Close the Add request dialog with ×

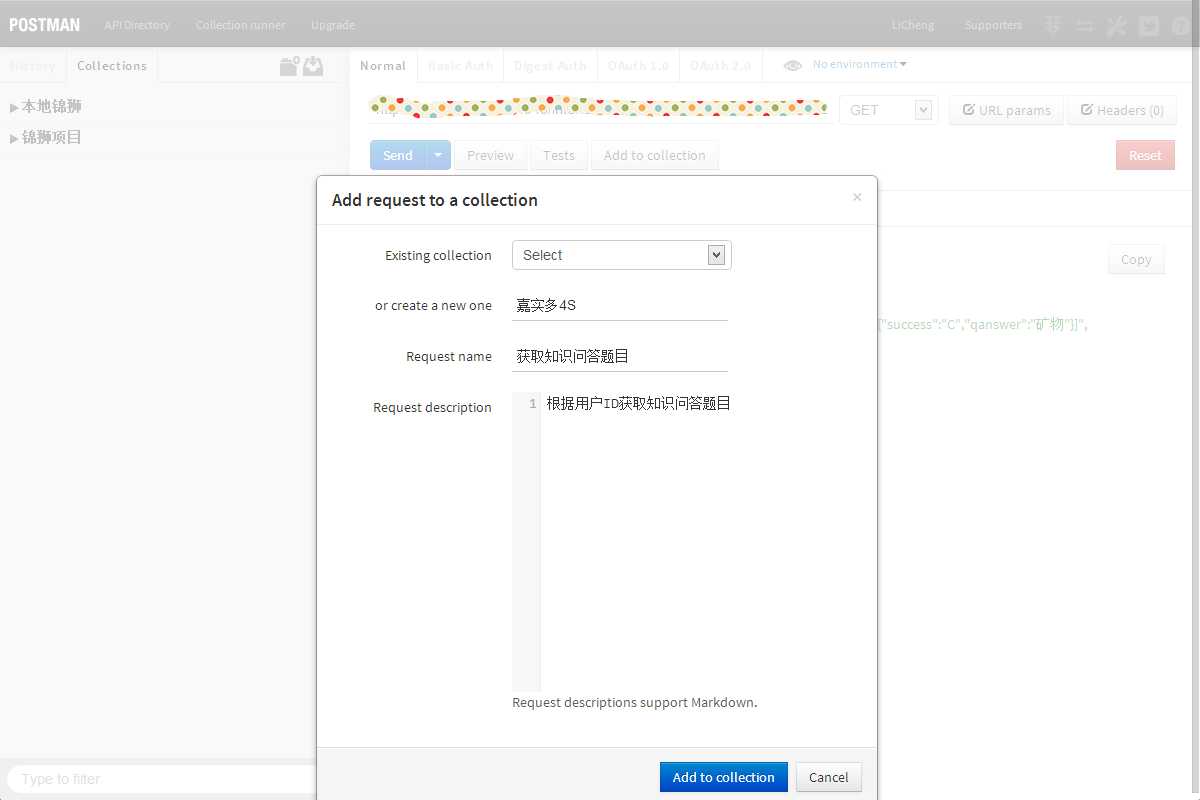(857, 197)
